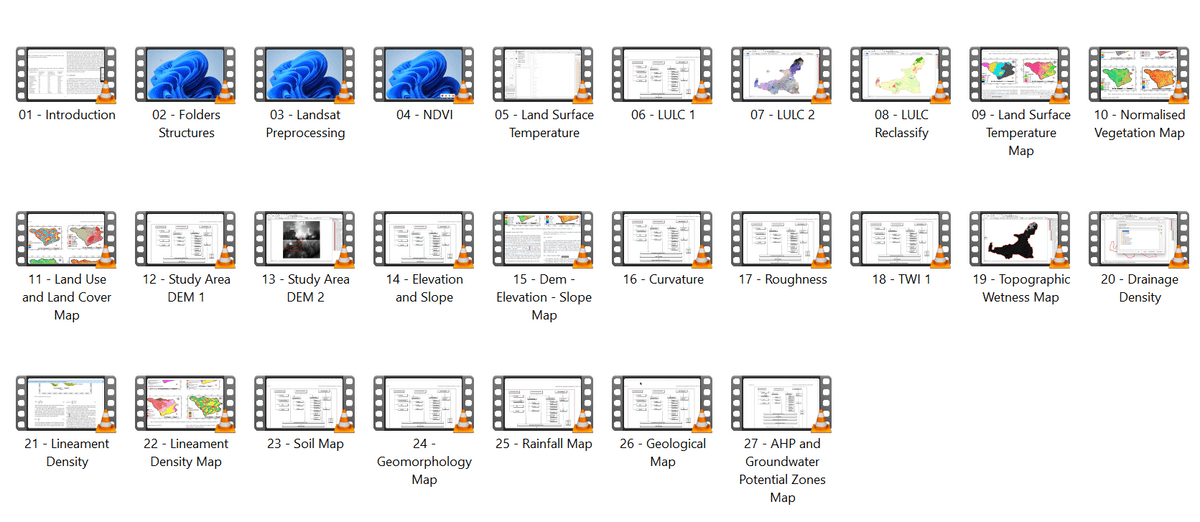Select the 01 - Introduction video thumbnail
Image resolution: width=1200 pixels, height=522 pixels.
pyautogui.click(x=67, y=75)
